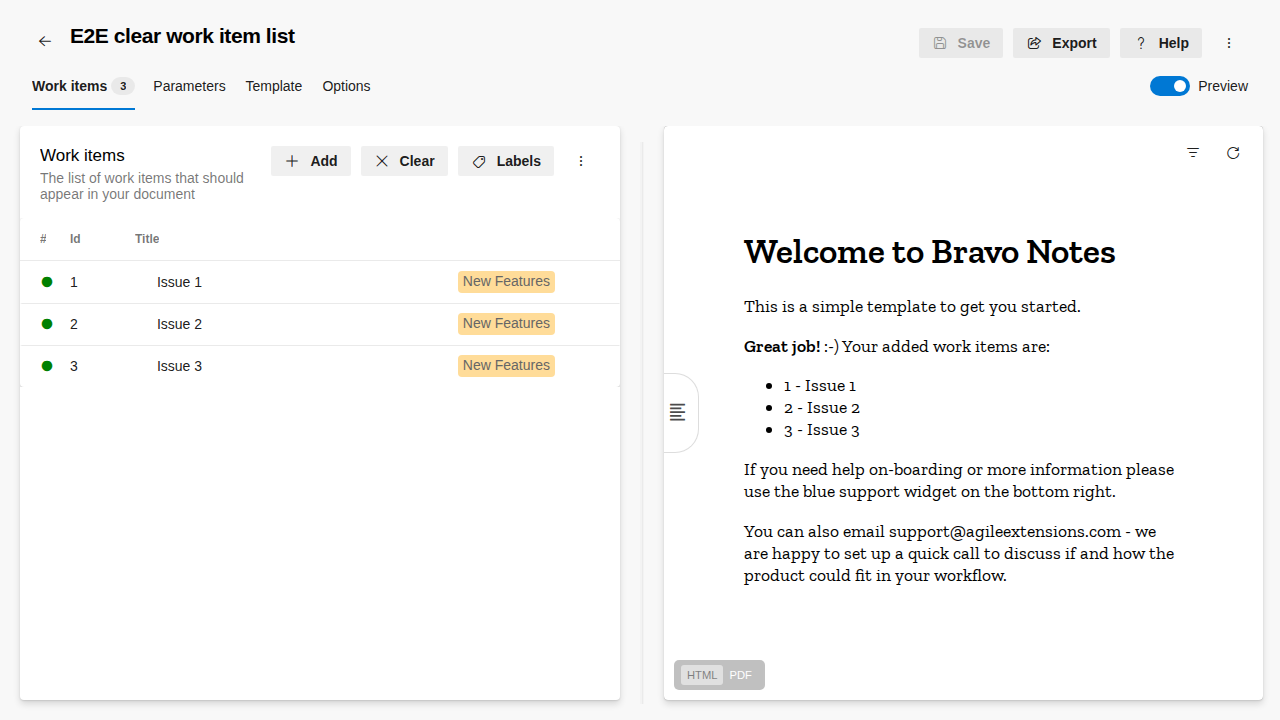Open the preview filter icon
Image resolution: width=1280 pixels, height=720 pixels.
(x=1193, y=153)
